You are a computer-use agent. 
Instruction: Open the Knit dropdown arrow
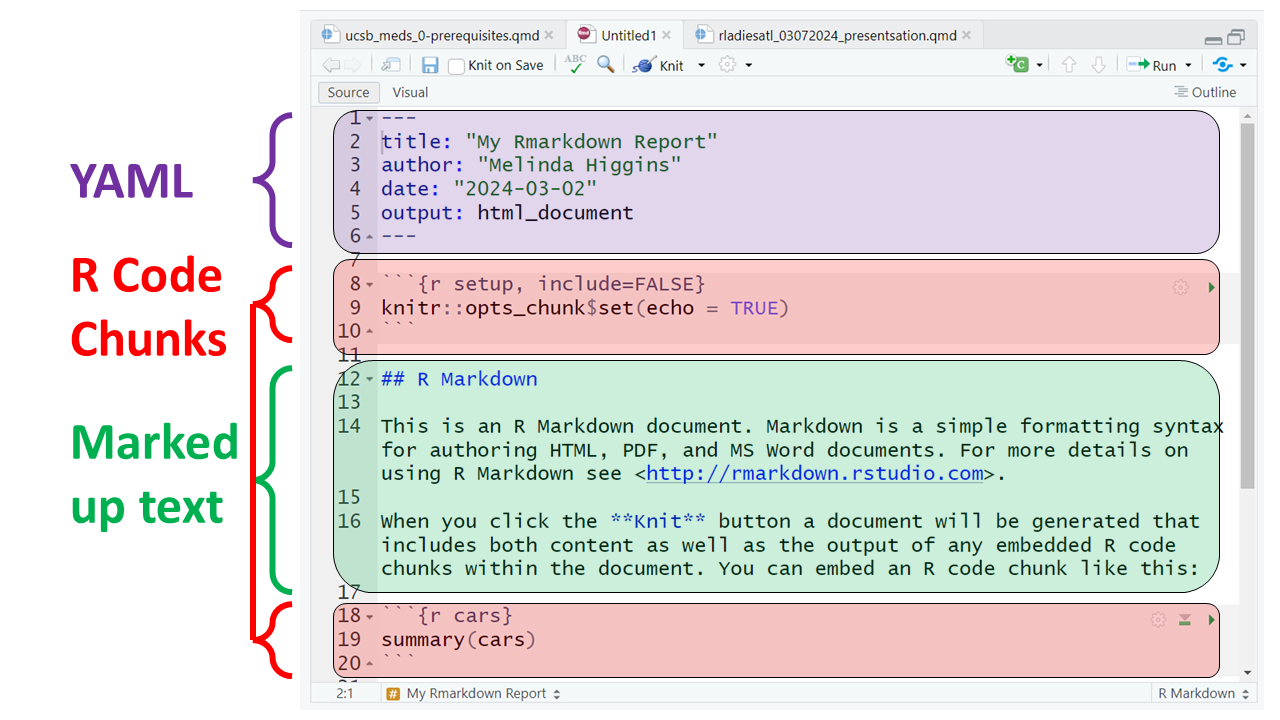tap(701, 65)
